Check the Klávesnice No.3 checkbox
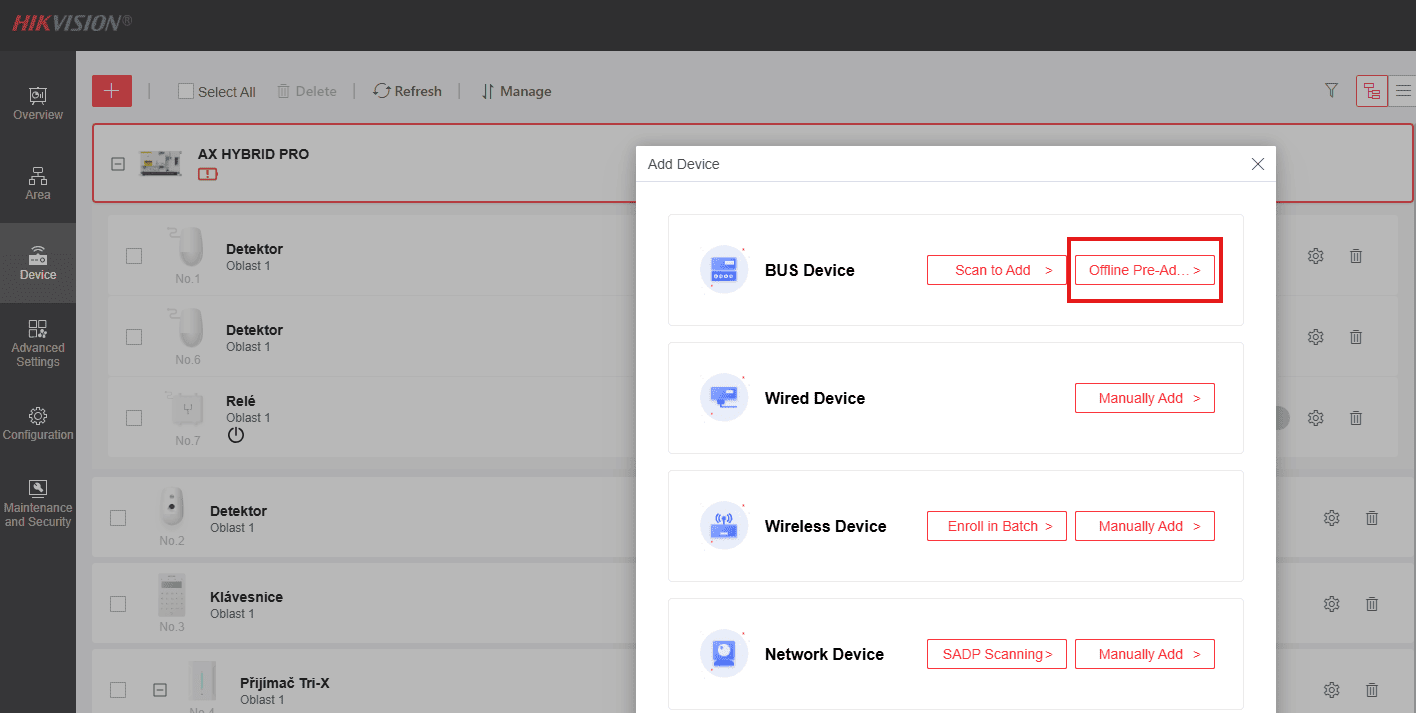1416x713 pixels. (118, 604)
